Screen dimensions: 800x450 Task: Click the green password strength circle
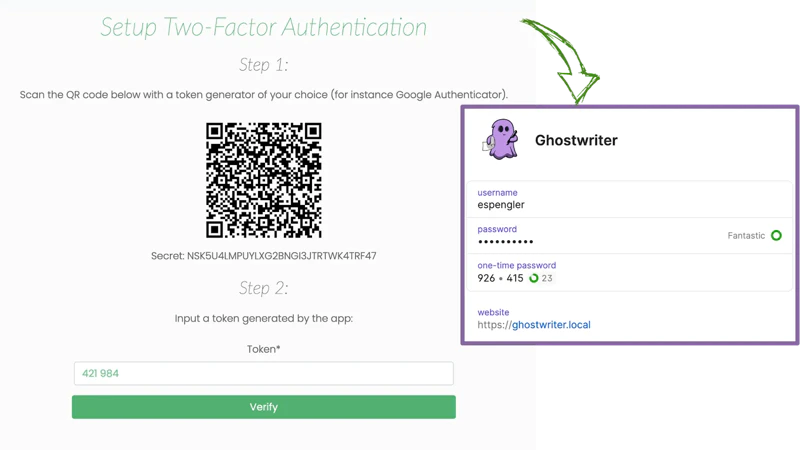pos(776,235)
